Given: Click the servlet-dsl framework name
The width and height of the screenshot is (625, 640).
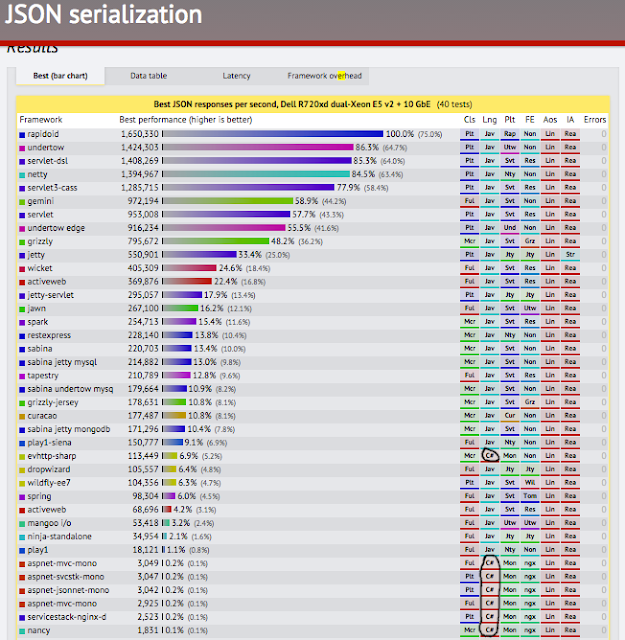Looking at the screenshot, I should coord(48,161).
